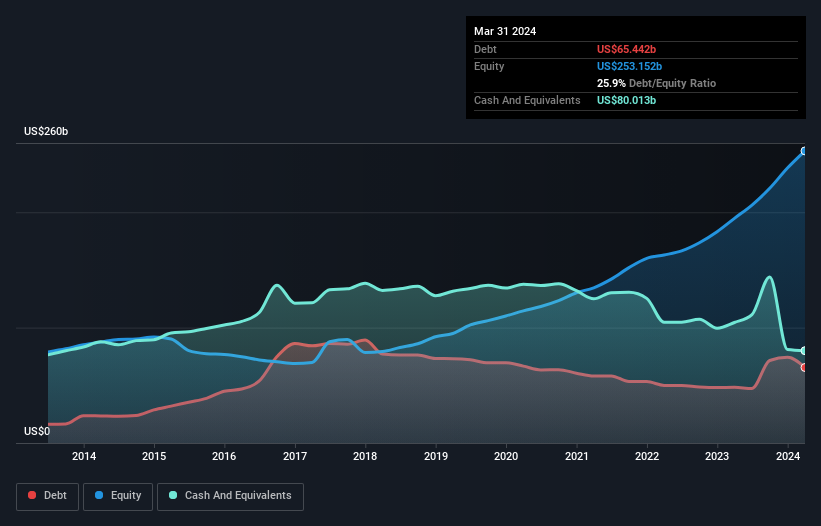821x526 pixels.
Task: Click the 2020 x-axis label
Action: coord(506,456)
